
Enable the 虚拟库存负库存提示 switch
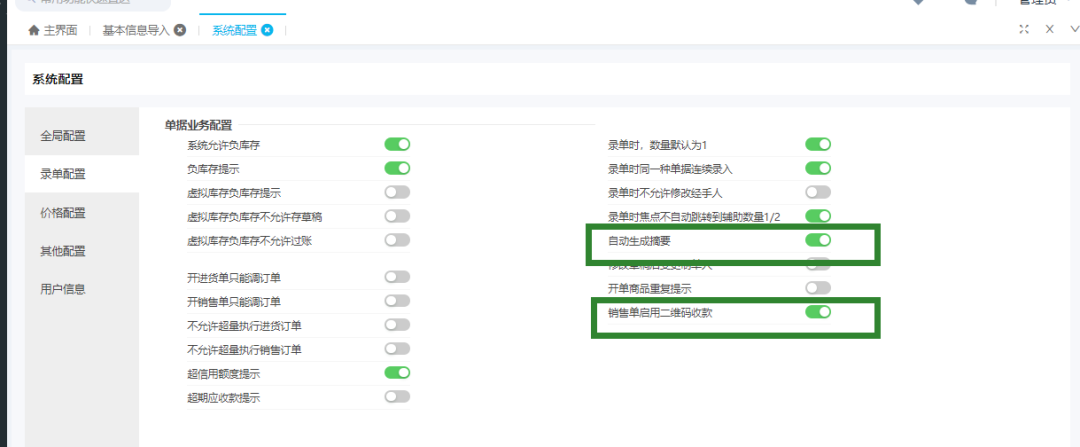(397, 192)
